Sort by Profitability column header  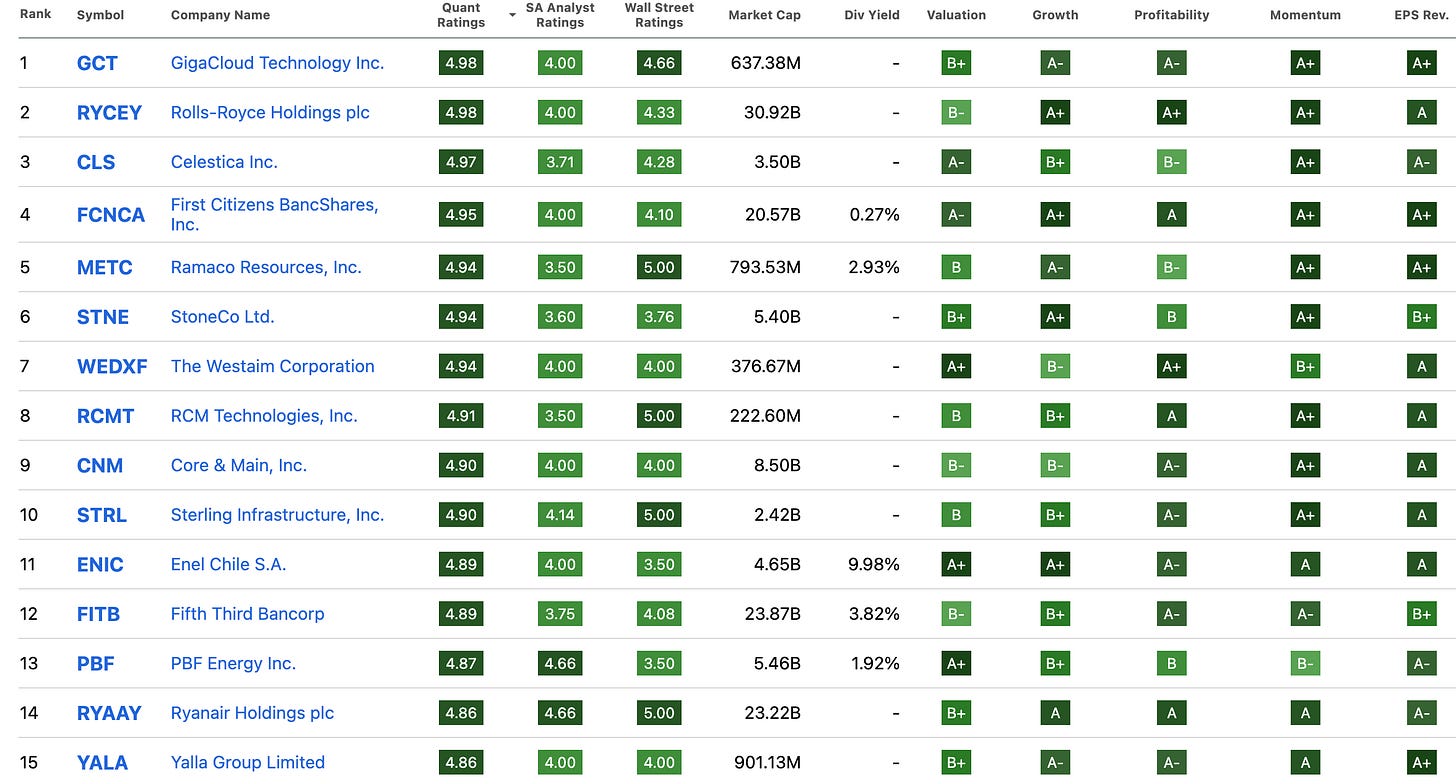(1171, 15)
